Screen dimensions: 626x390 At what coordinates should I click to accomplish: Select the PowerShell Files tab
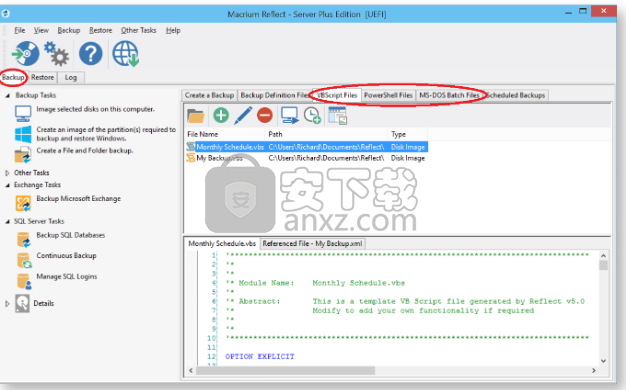point(388,95)
